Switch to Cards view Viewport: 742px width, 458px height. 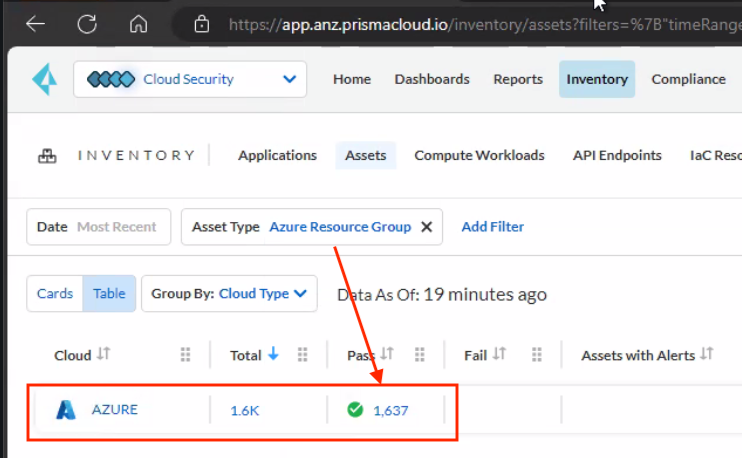click(x=55, y=294)
